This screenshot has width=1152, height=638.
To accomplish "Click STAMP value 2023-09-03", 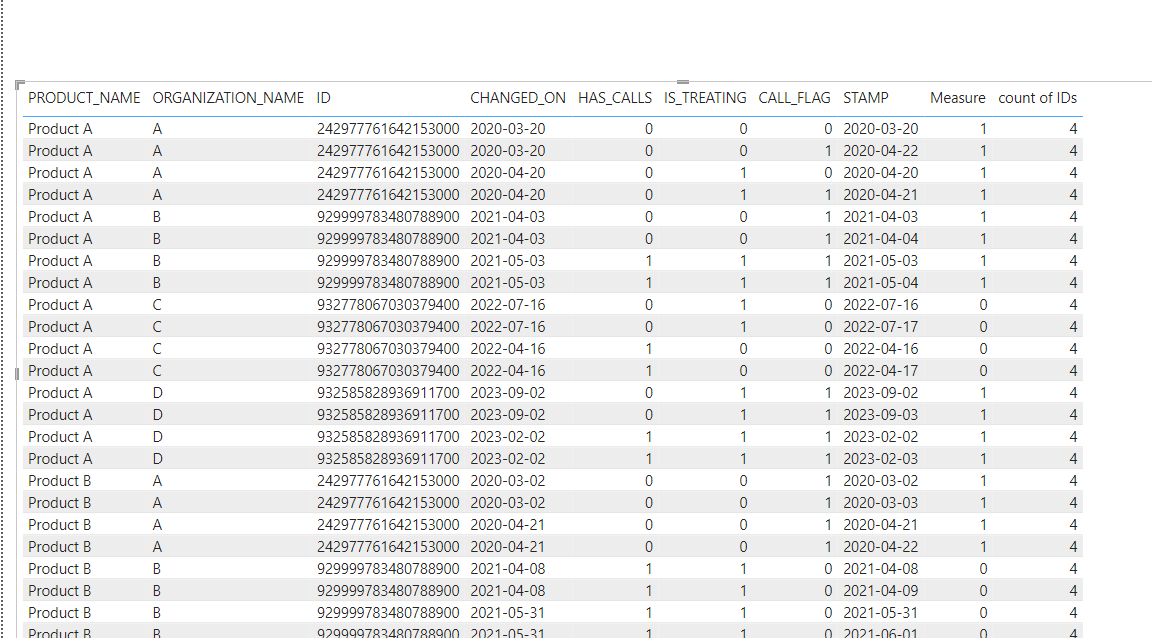I will coord(880,415).
